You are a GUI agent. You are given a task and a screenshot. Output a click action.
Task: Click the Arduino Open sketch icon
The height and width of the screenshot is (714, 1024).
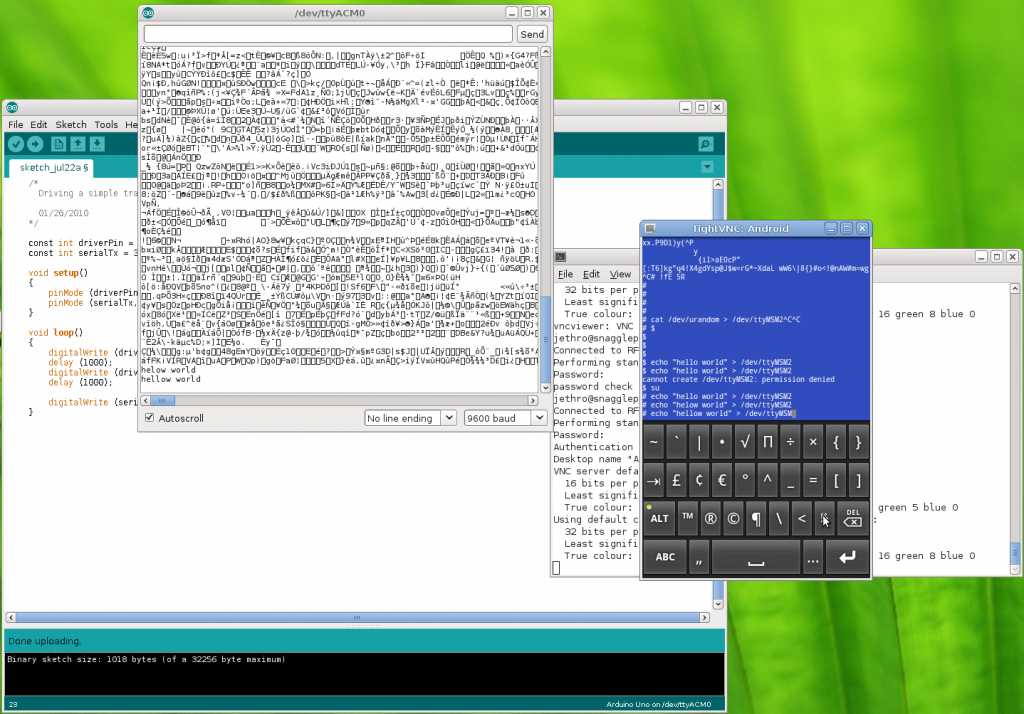point(78,144)
